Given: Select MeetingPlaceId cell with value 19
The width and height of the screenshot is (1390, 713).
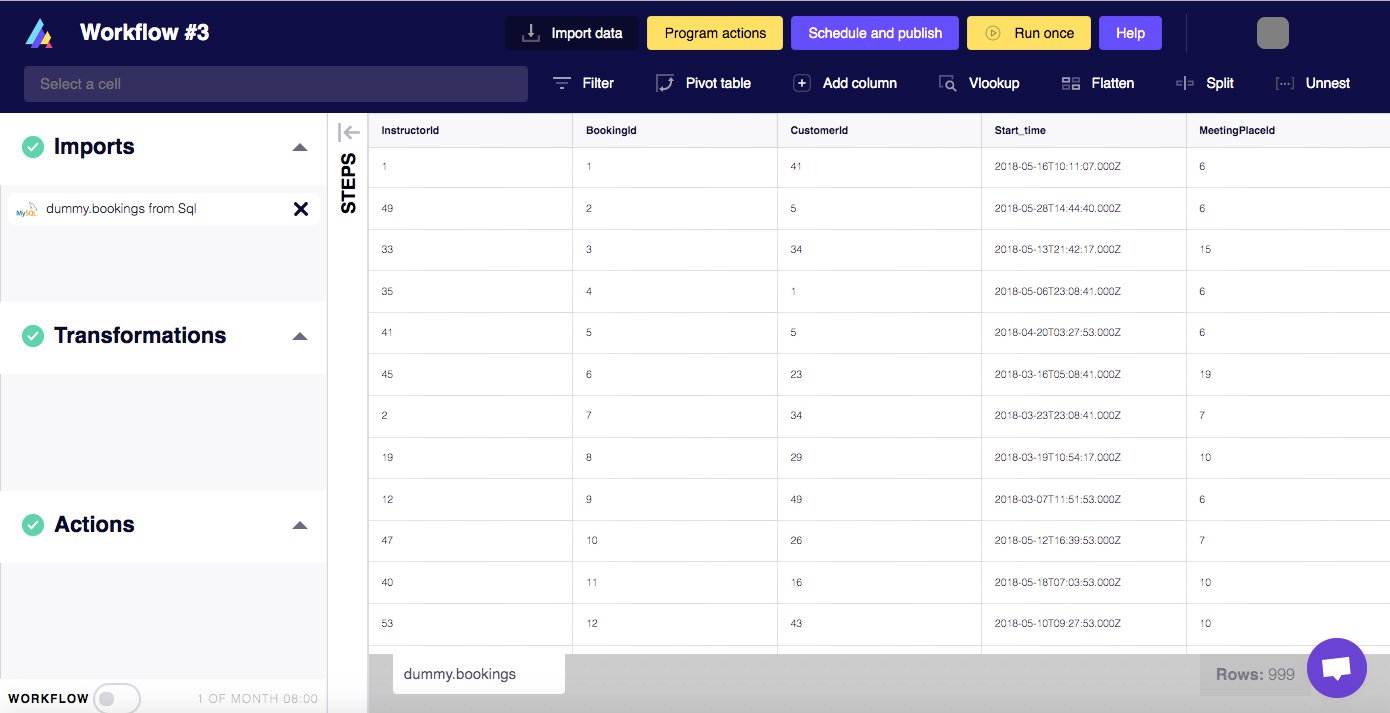Looking at the screenshot, I should pos(1288,375).
